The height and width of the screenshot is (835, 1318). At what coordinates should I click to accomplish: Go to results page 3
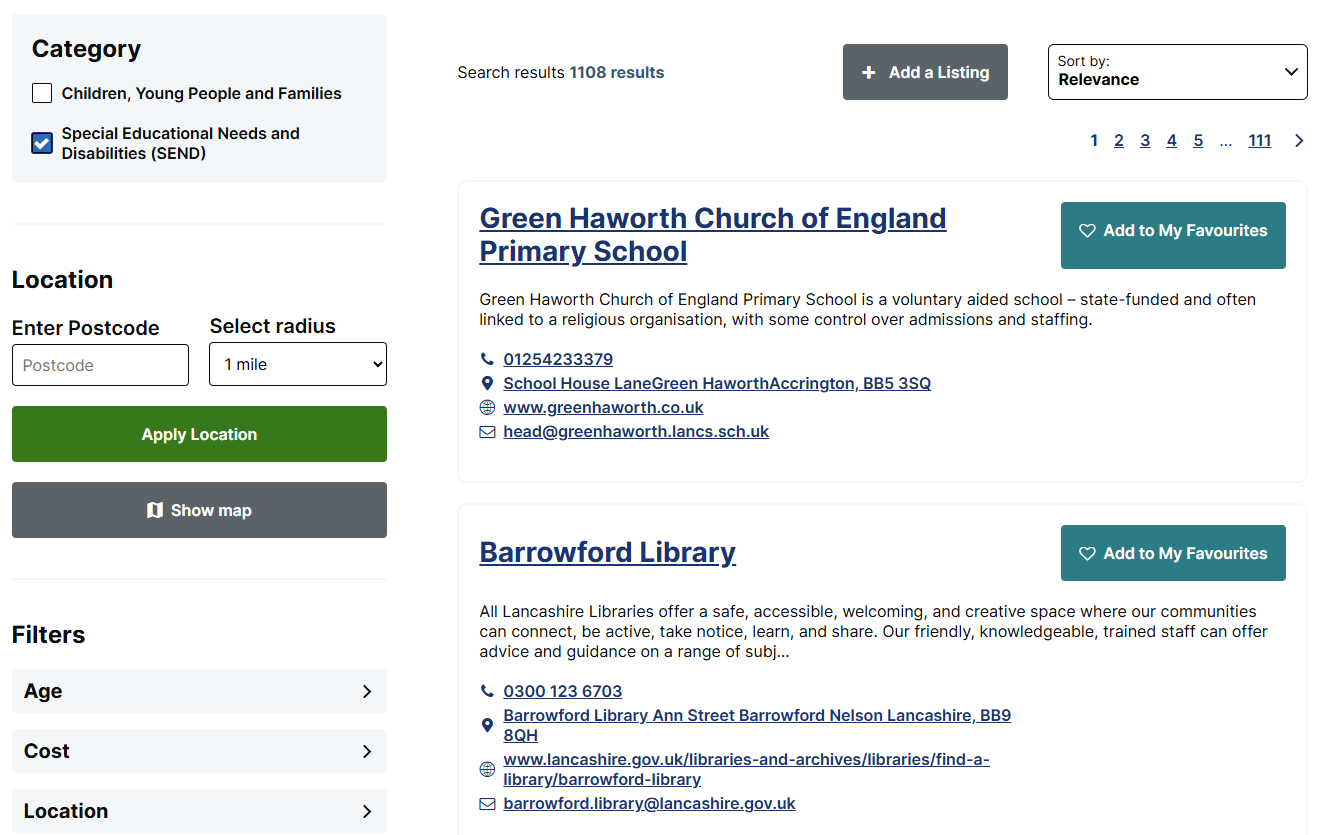[1145, 141]
